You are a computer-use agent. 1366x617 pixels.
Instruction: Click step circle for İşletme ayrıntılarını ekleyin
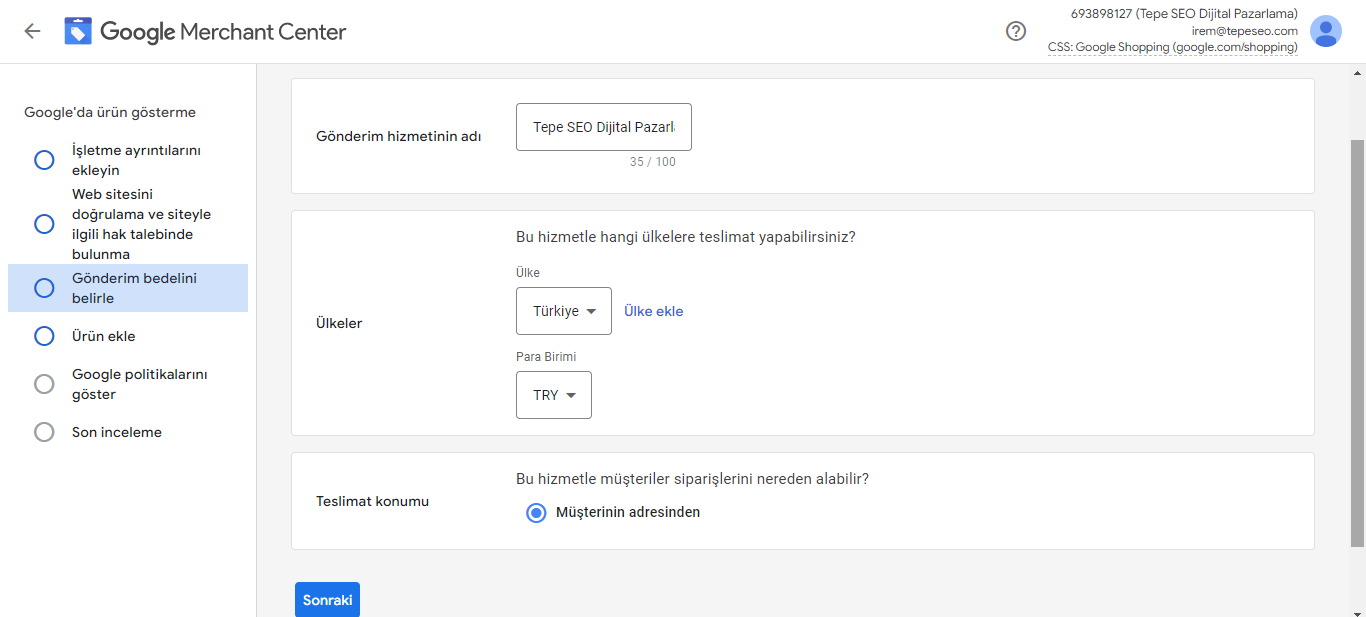(44, 160)
